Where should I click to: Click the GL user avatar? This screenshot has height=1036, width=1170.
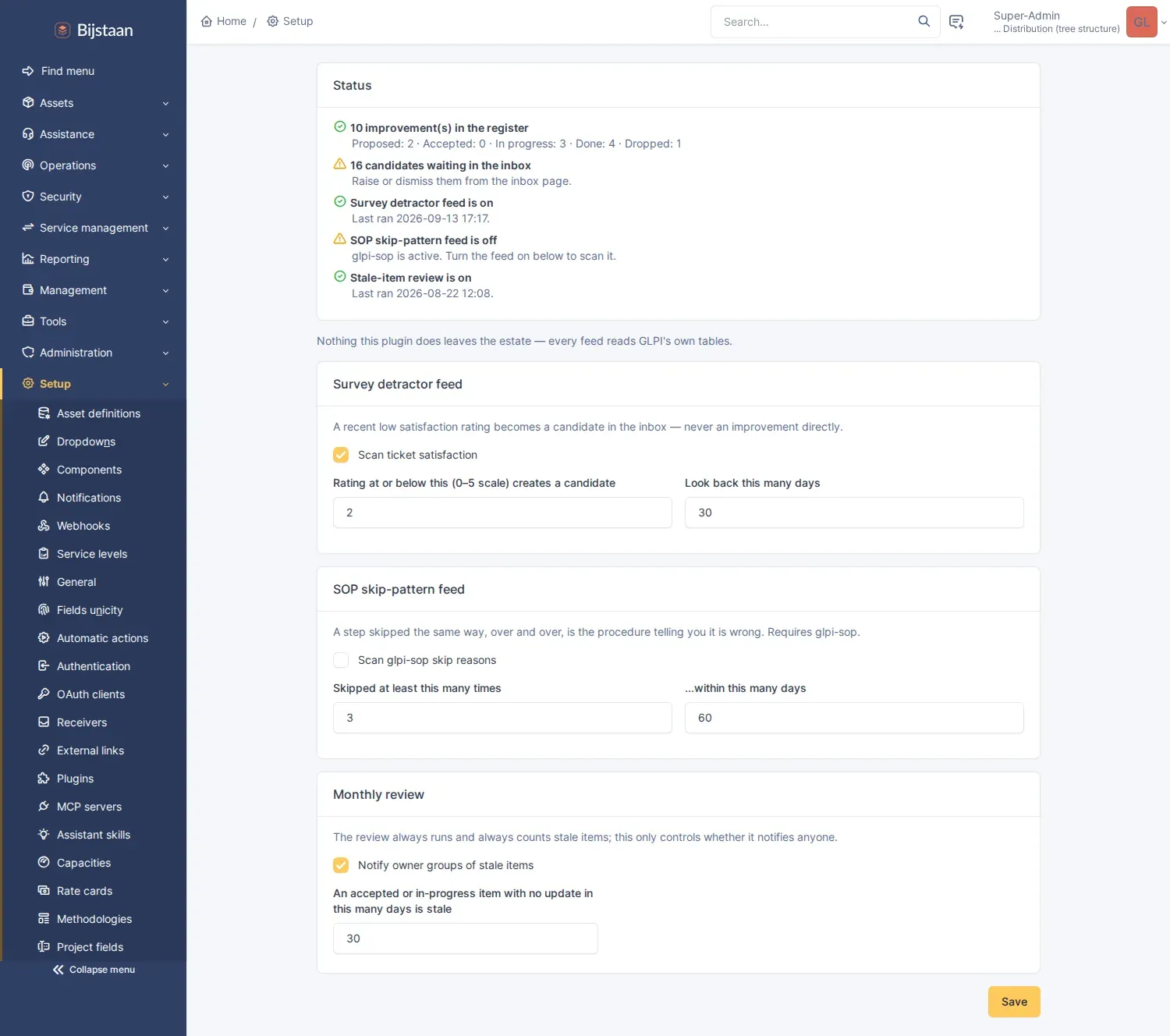(x=1142, y=22)
